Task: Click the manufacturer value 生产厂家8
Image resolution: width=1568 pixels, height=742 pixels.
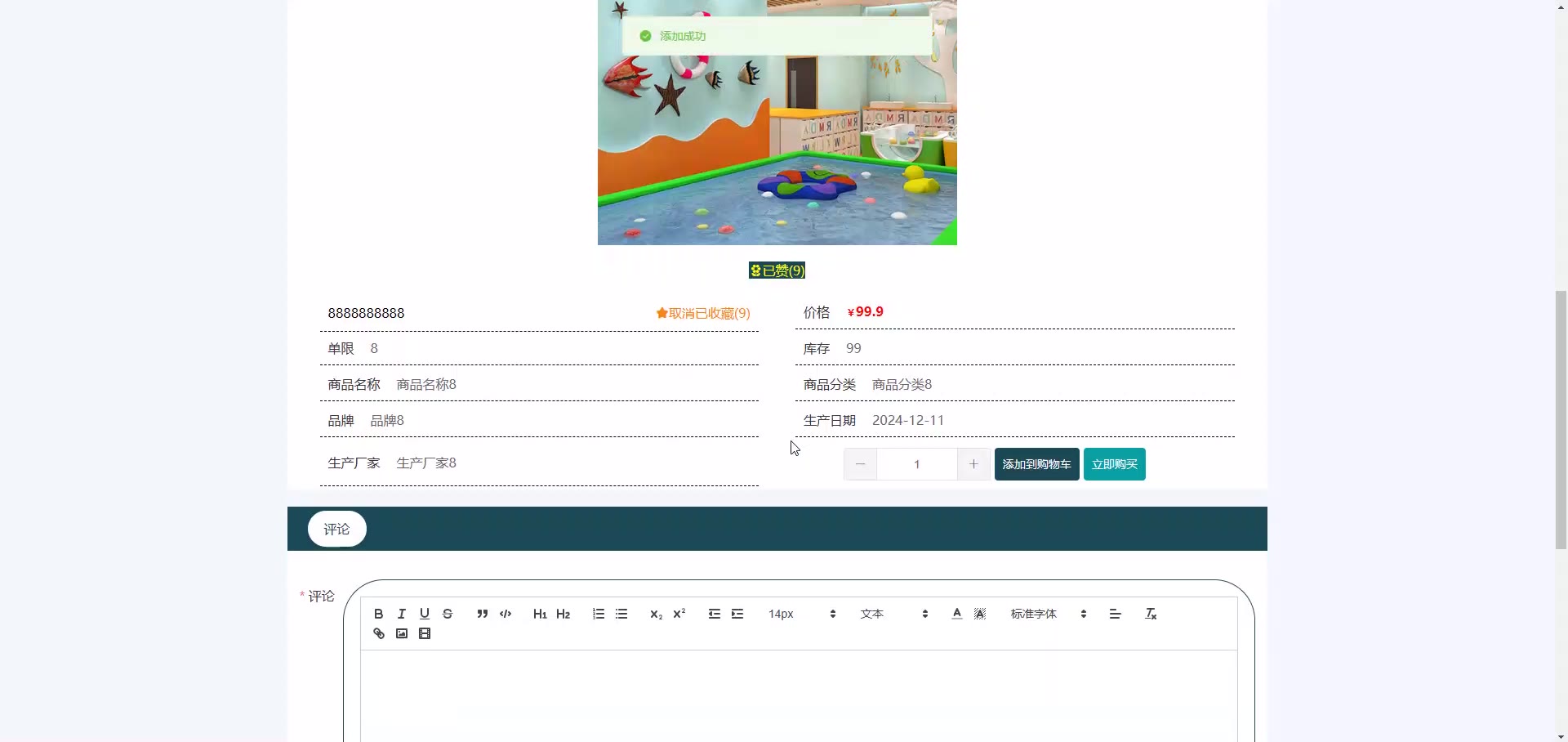Action: tap(426, 463)
